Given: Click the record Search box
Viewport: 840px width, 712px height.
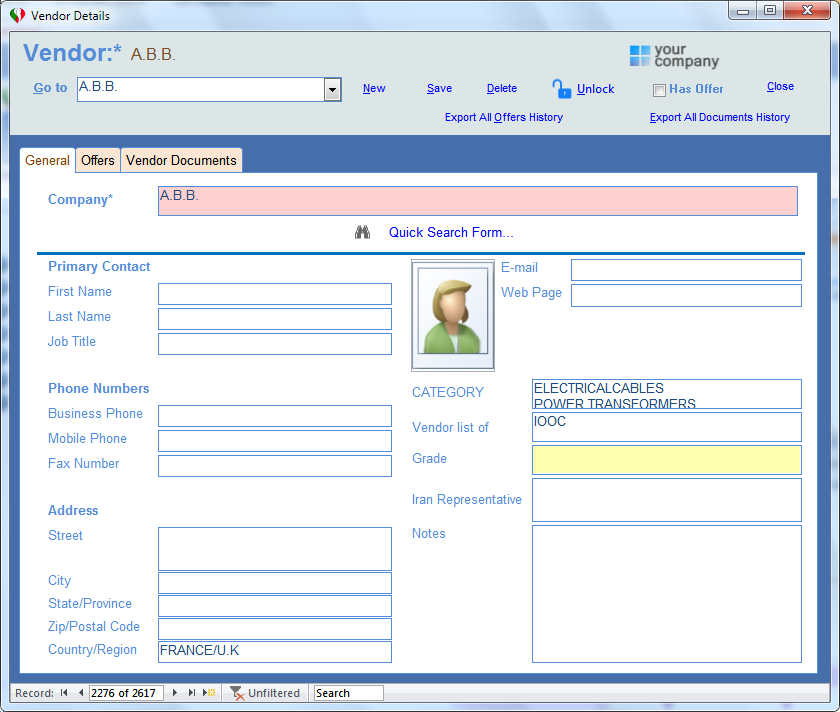Looking at the screenshot, I should coord(348,693).
